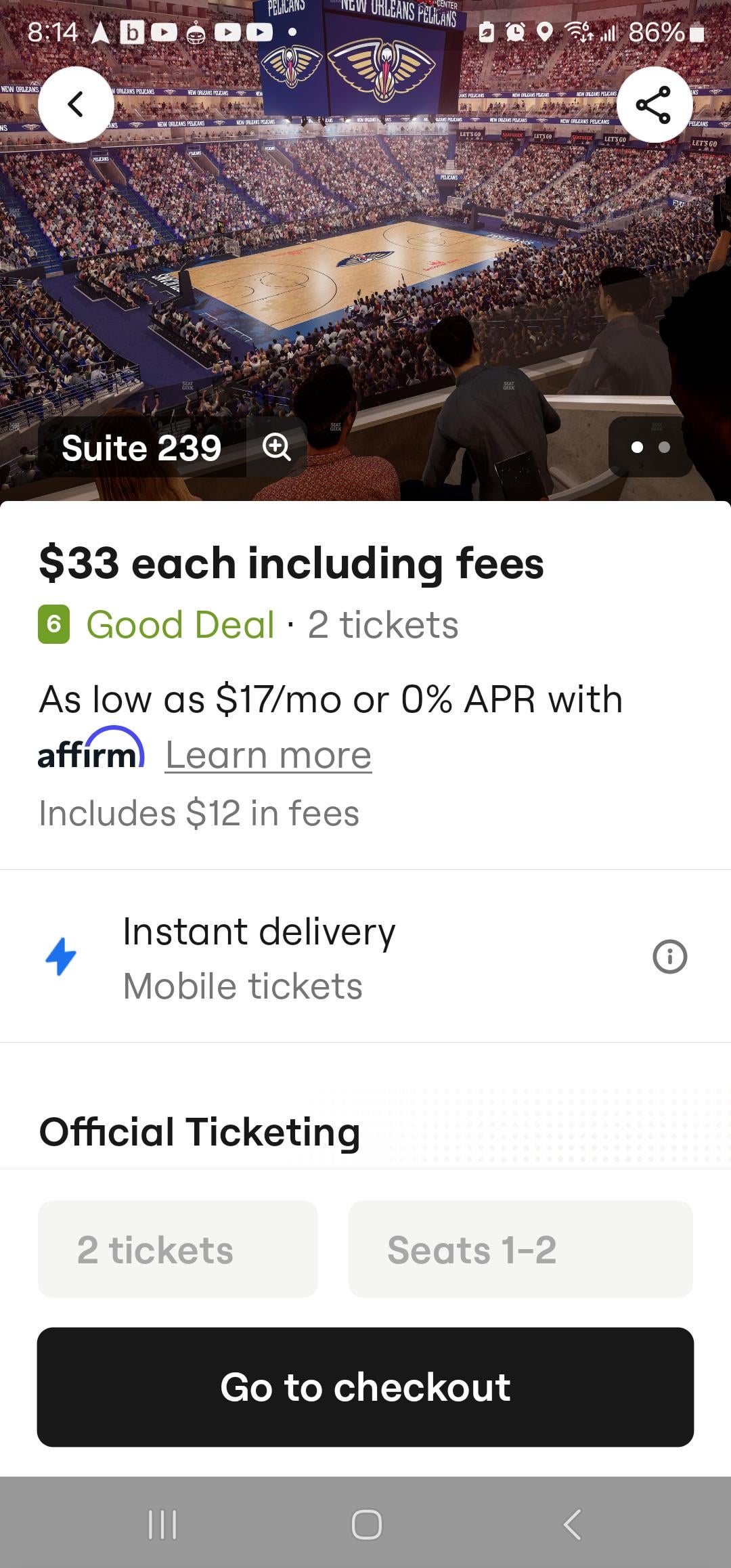Tap the Instant delivery row
731x1568 pixels.
(259, 957)
